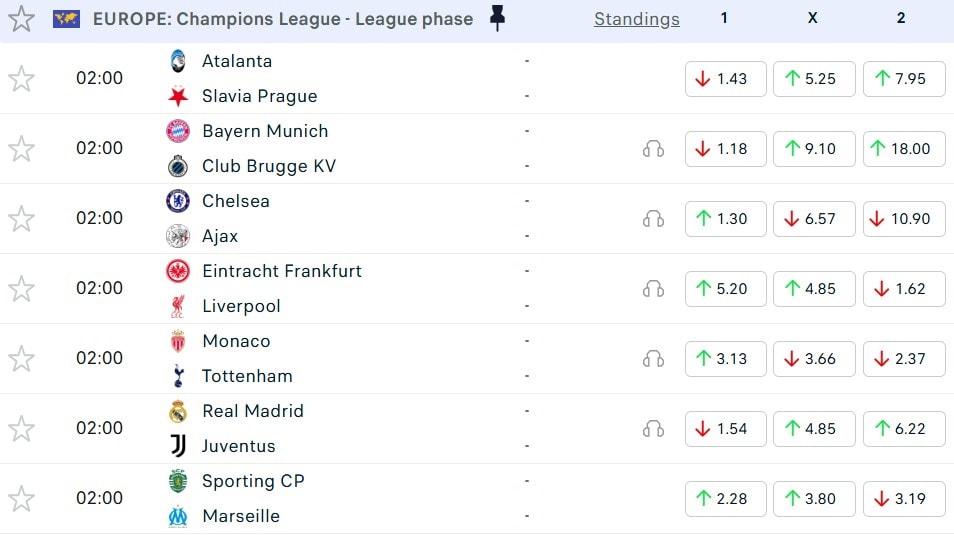The width and height of the screenshot is (954, 538).
Task: Open EUROPE: Champions League - League phase title
Action: click(282, 19)
